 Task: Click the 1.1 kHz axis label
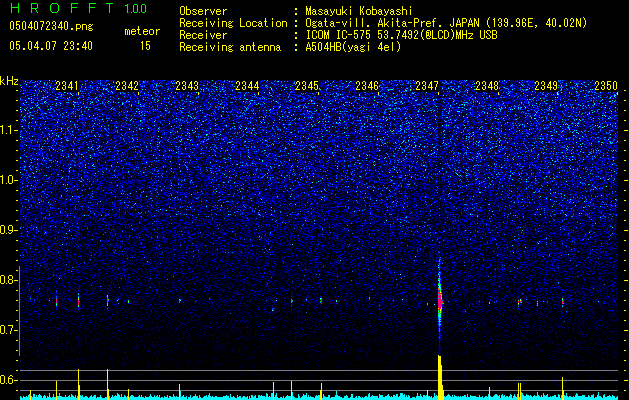pyautogui.click(x=8, y=130)
